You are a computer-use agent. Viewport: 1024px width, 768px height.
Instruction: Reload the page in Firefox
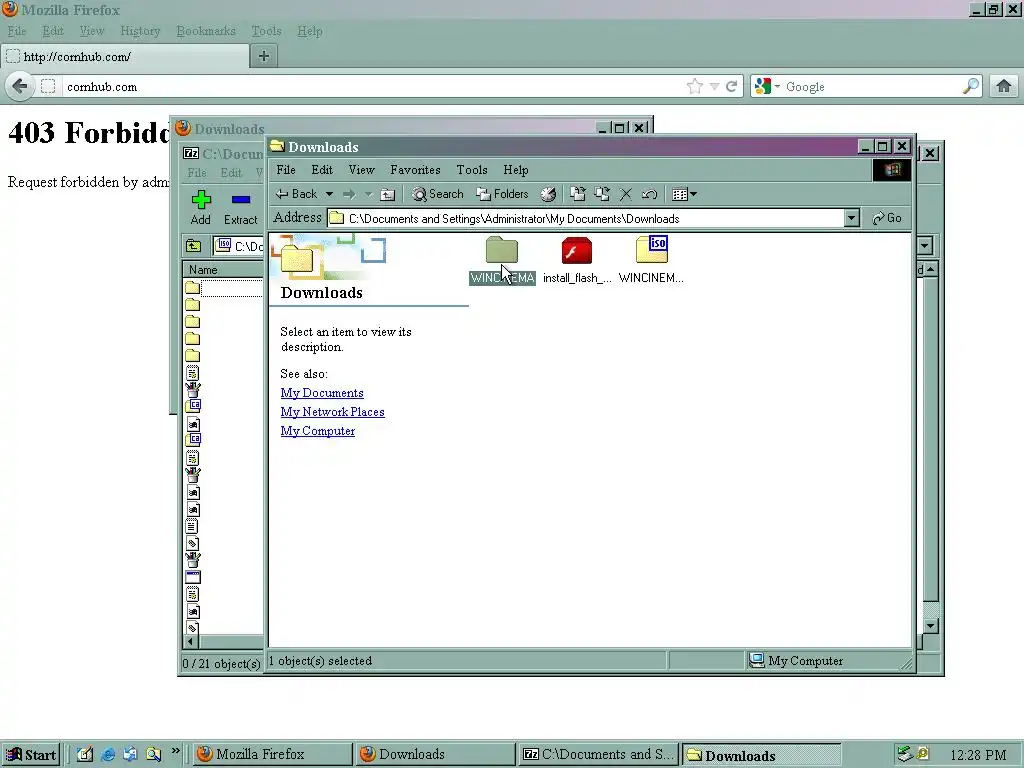(731, 86)
